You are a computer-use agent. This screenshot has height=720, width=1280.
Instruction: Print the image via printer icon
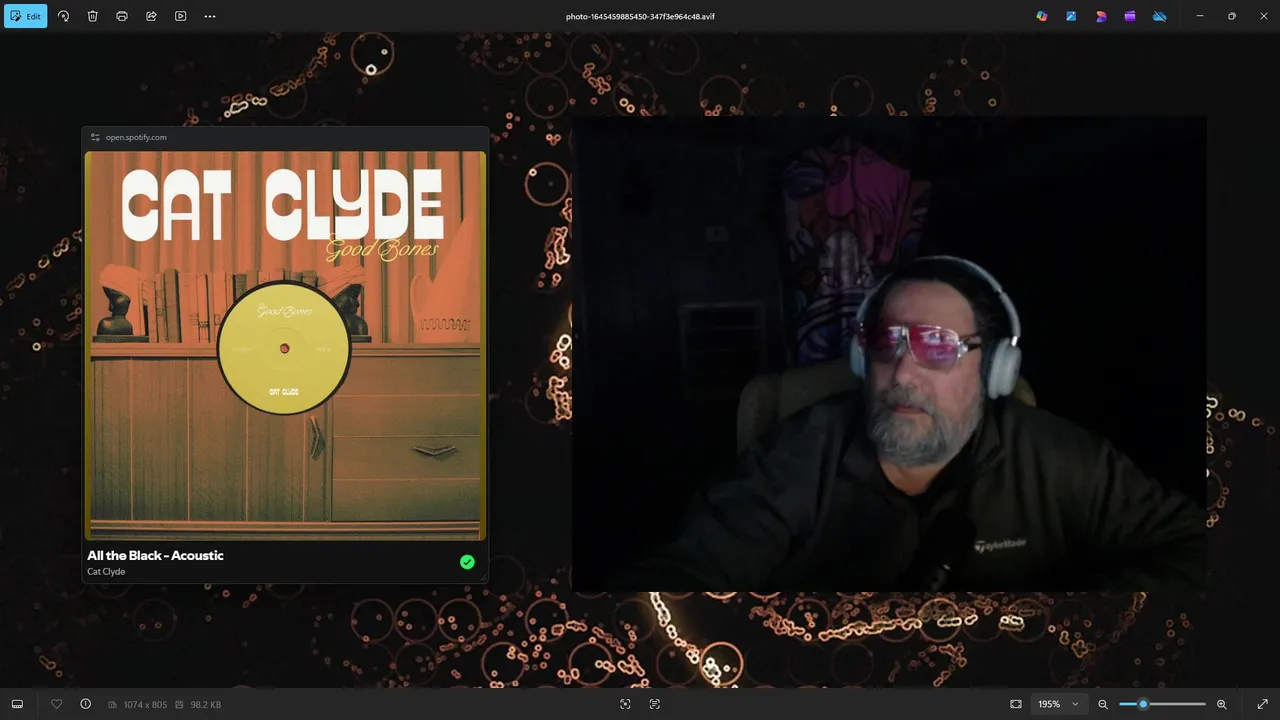pos(122,16)
